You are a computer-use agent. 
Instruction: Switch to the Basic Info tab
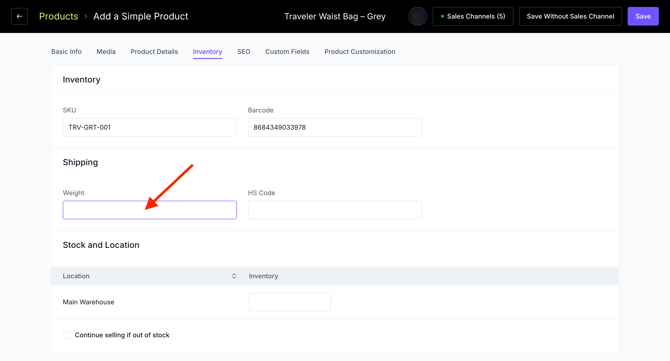66,52
